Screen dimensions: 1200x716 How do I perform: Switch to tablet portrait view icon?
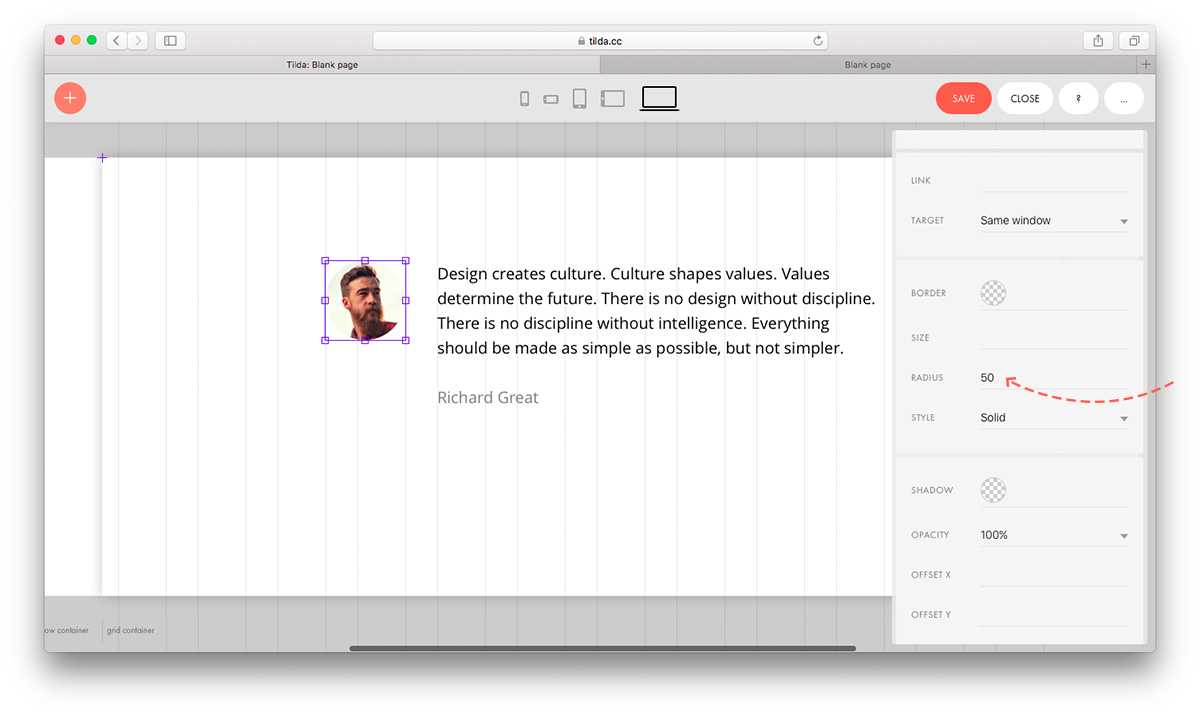pyautogui.click(x=579, y=98)
